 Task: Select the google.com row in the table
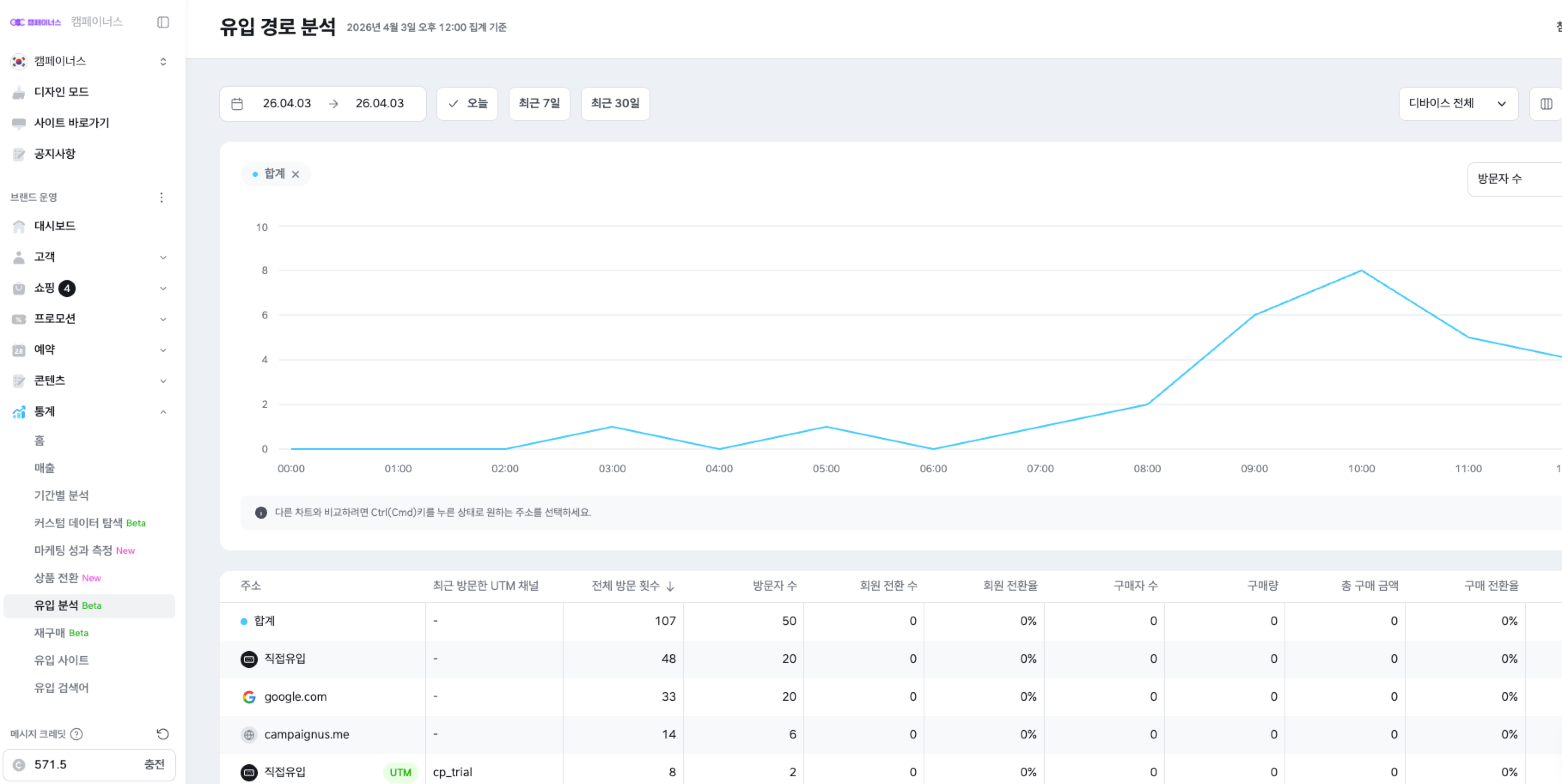[x=295, y=696]
